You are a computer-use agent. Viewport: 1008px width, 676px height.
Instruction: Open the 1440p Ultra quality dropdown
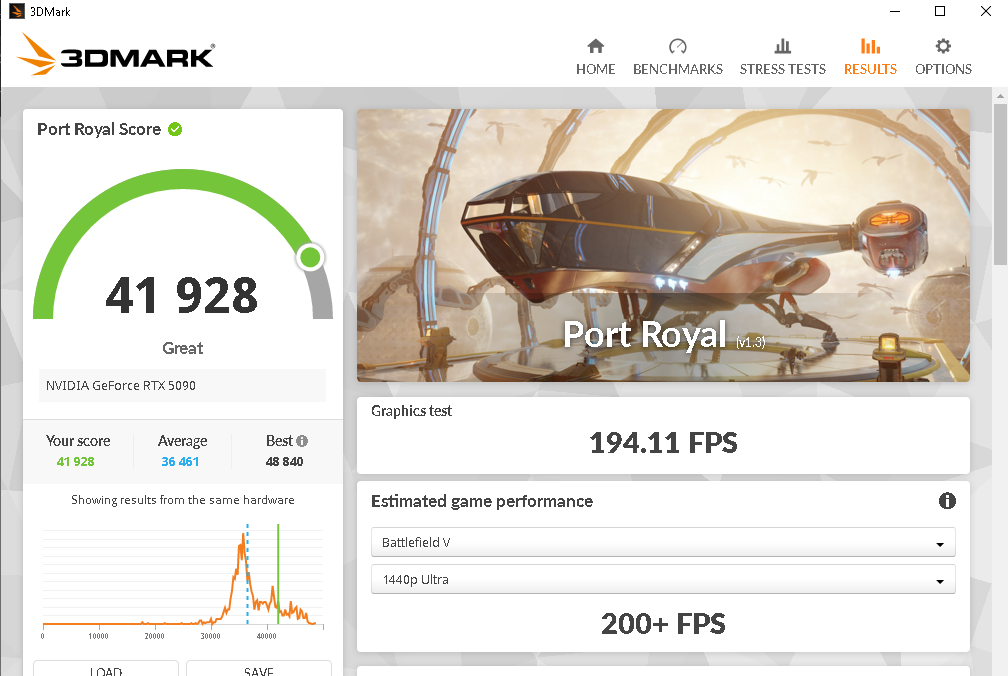(663, 580)
